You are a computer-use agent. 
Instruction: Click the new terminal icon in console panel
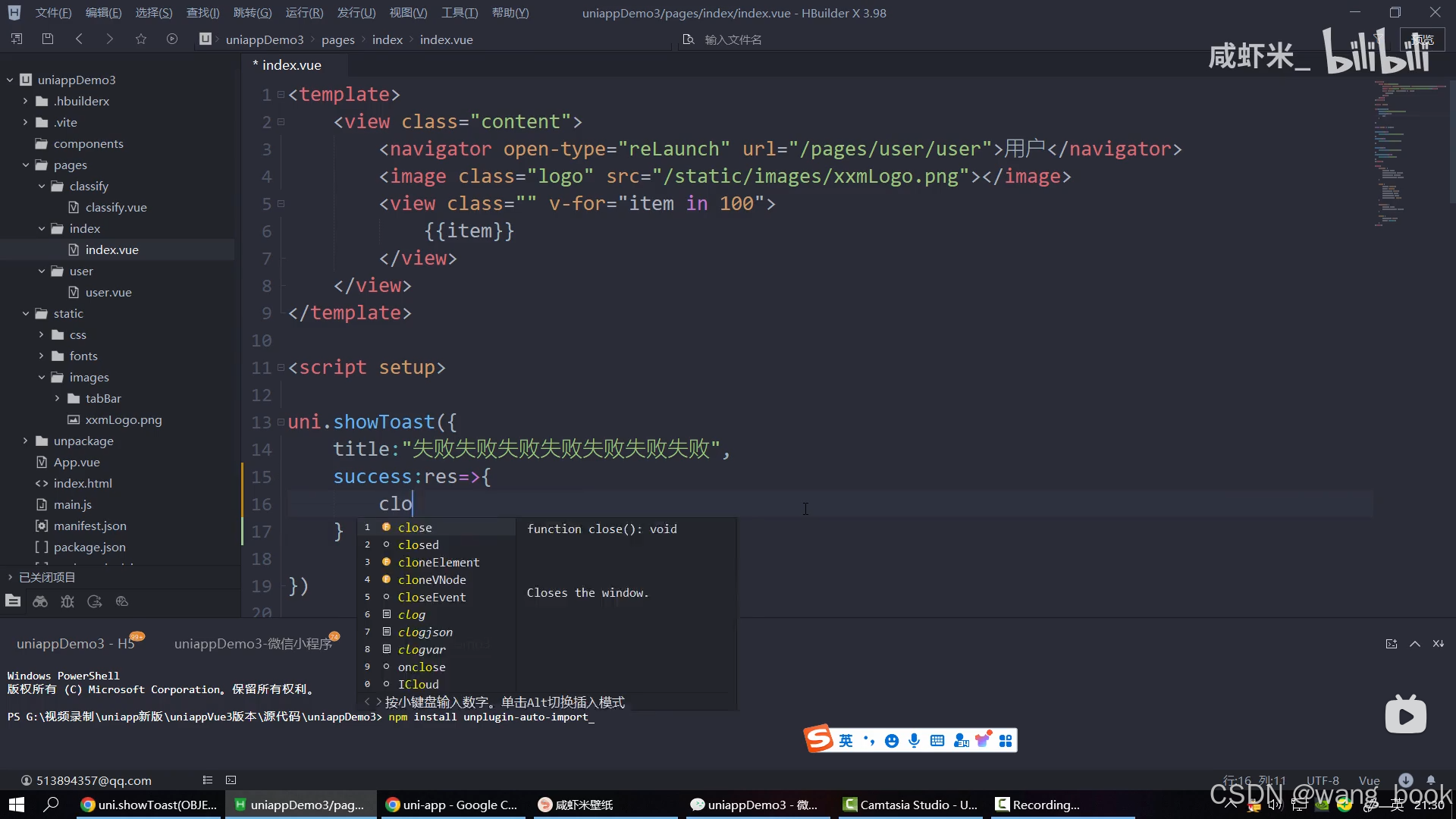coord(1392,644)
